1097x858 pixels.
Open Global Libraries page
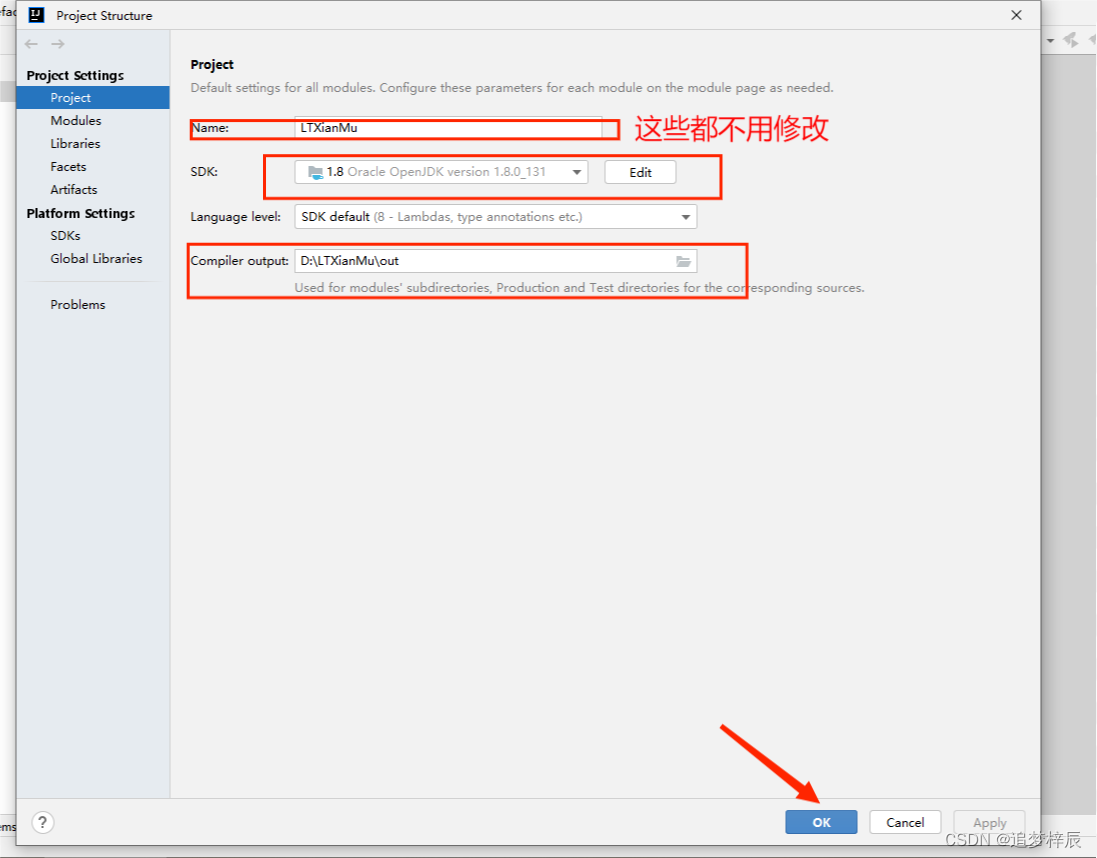96,259
